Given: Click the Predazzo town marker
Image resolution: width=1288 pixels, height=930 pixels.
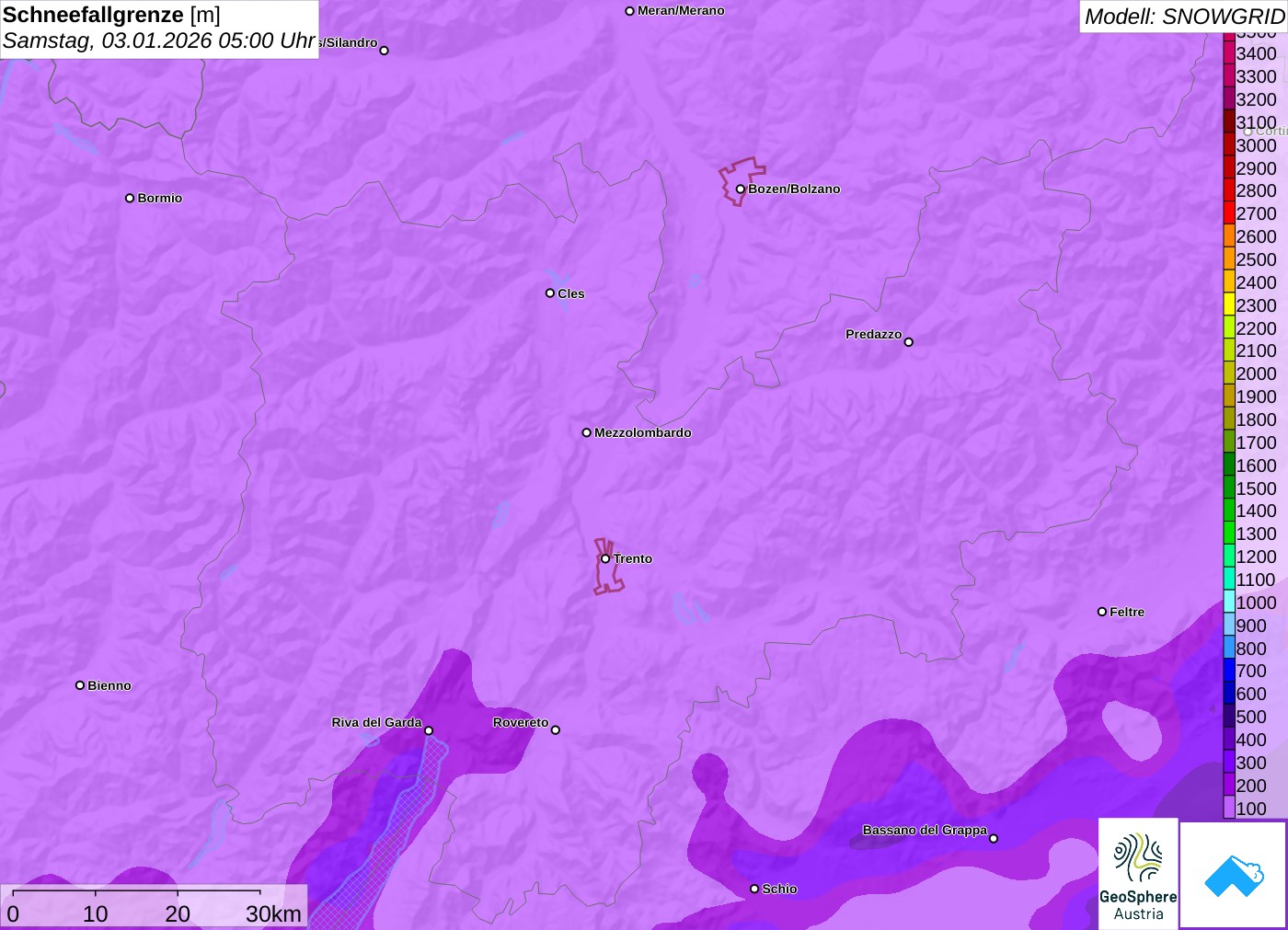Looking at the screenshot, I should (909, 342).
